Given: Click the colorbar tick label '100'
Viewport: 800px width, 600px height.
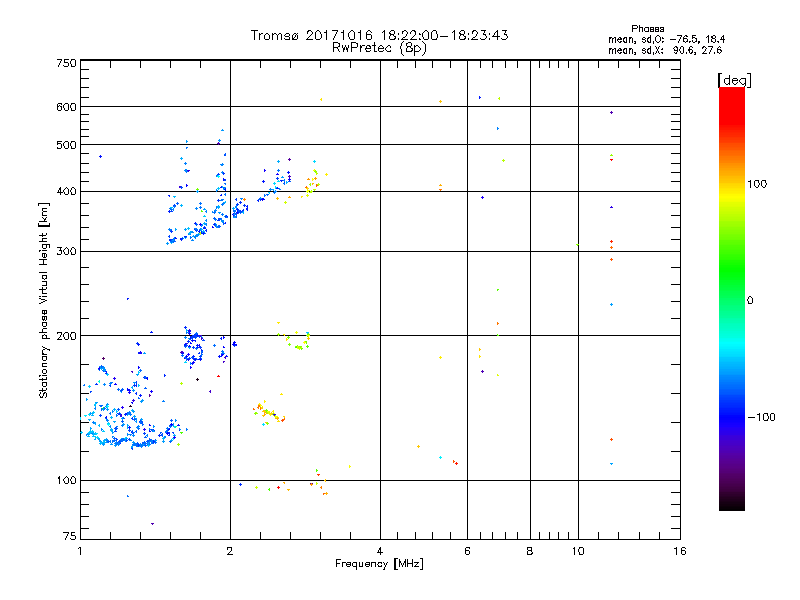Looking at the screenshot, I should [x=757, y=184].
